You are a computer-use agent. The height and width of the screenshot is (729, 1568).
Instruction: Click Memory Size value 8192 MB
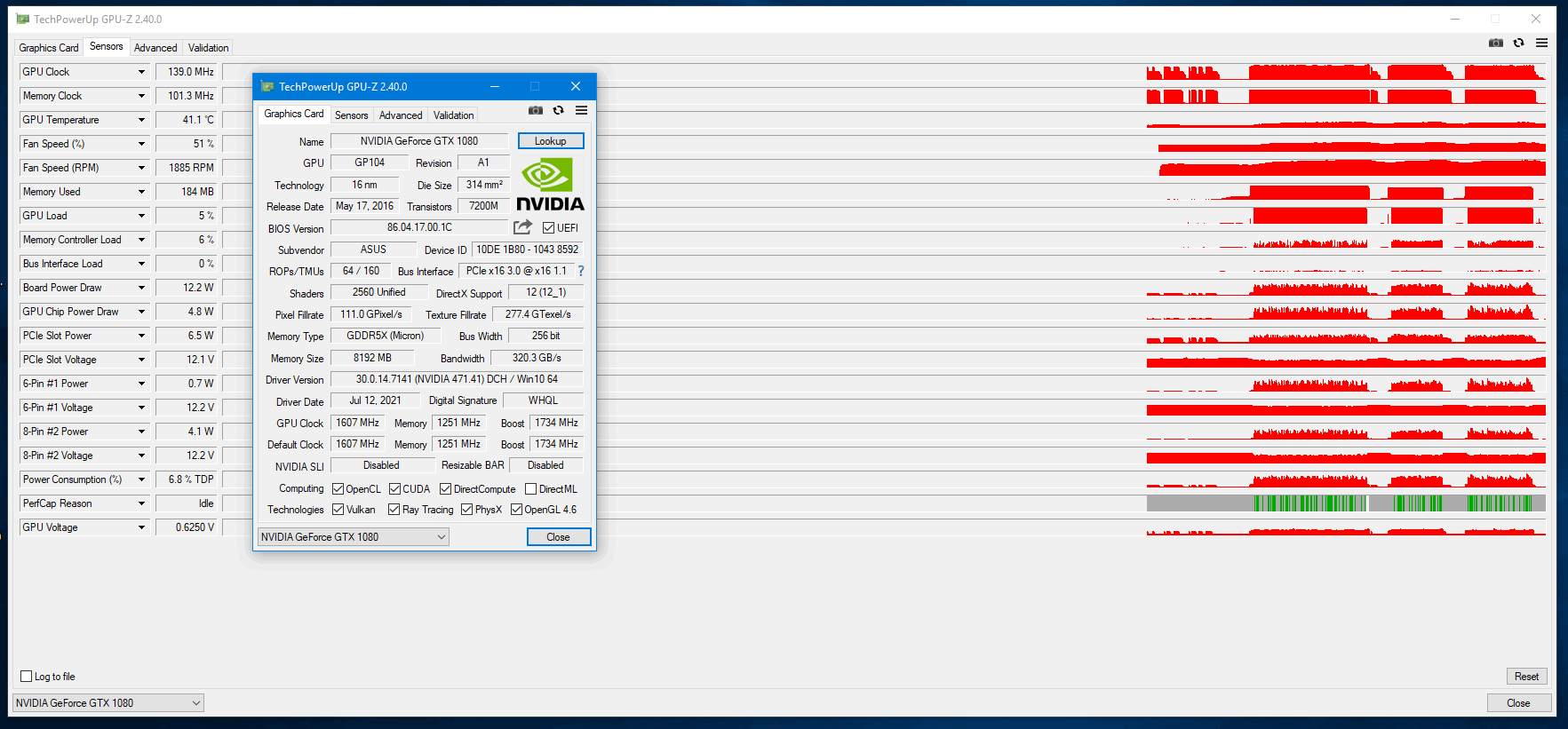coord(372,358)
